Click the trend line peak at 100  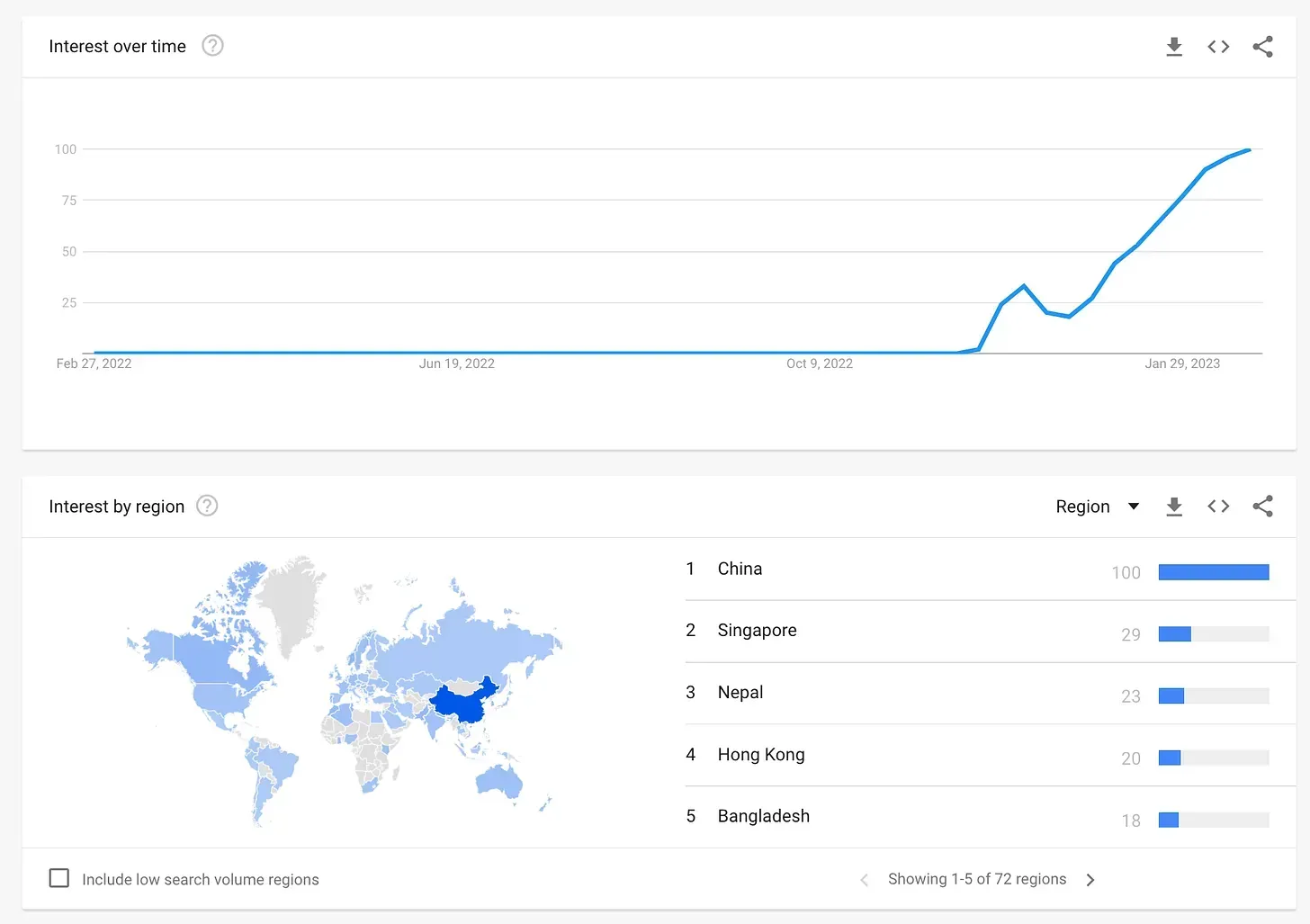(1248, 150)
